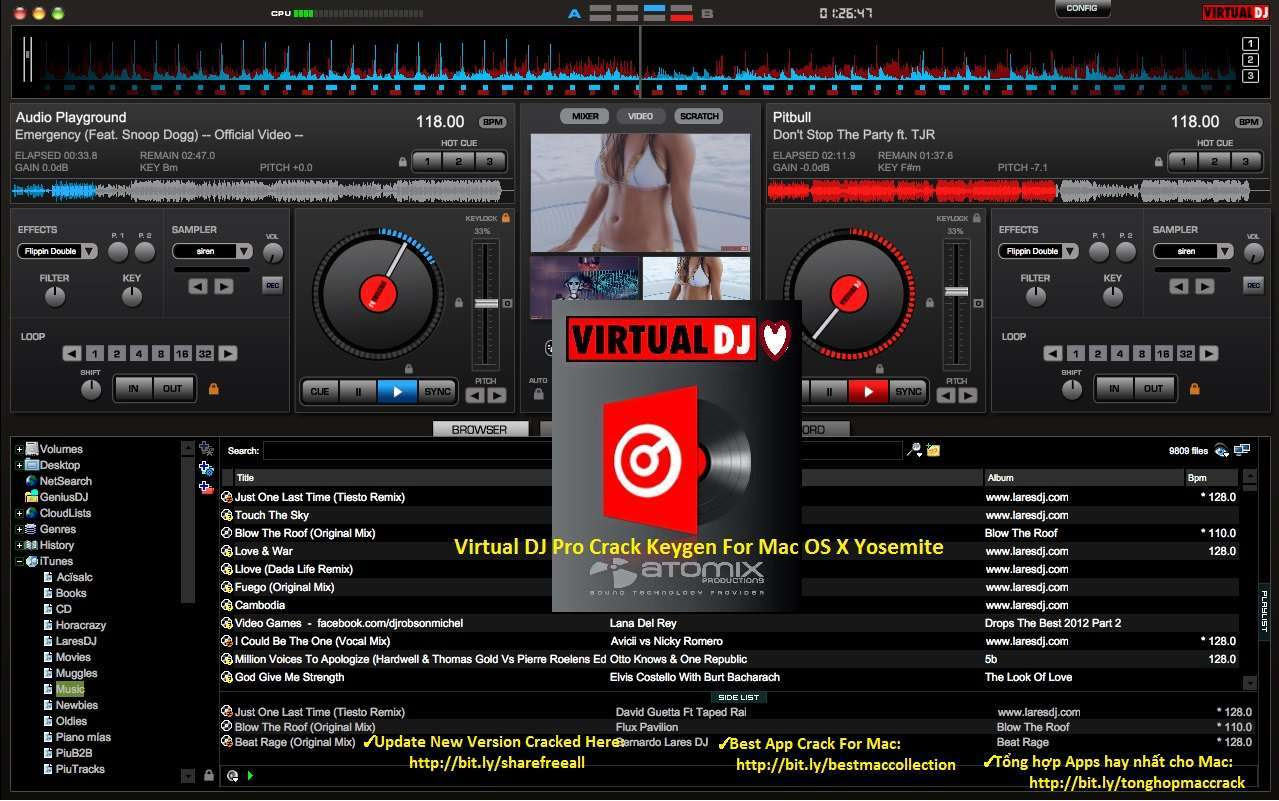Toggle left deck BPM button
The width and height of the screenshot is (1279, 801).
[492, 122]
